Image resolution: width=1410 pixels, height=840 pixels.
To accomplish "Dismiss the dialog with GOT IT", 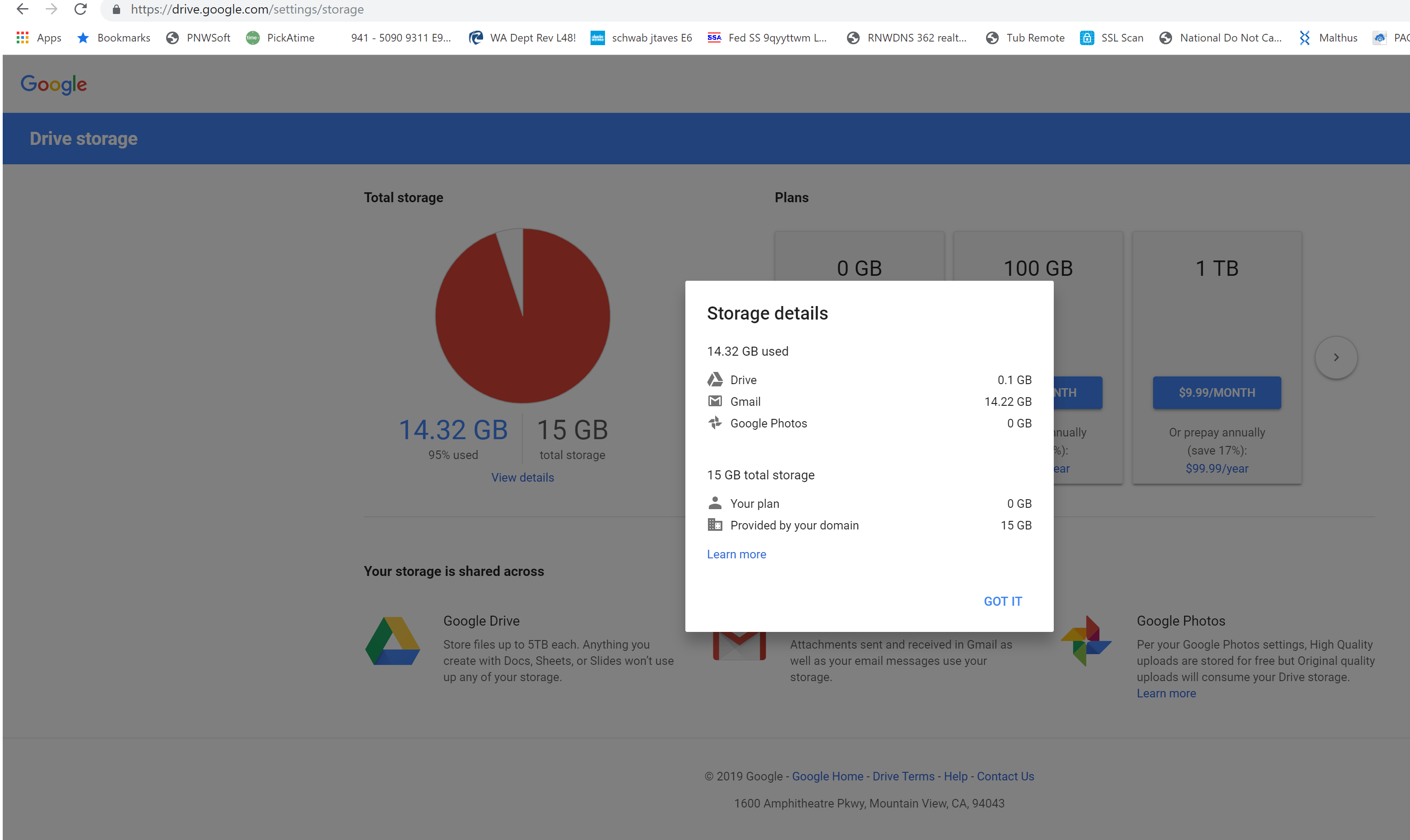I will tap(1002, 601).
